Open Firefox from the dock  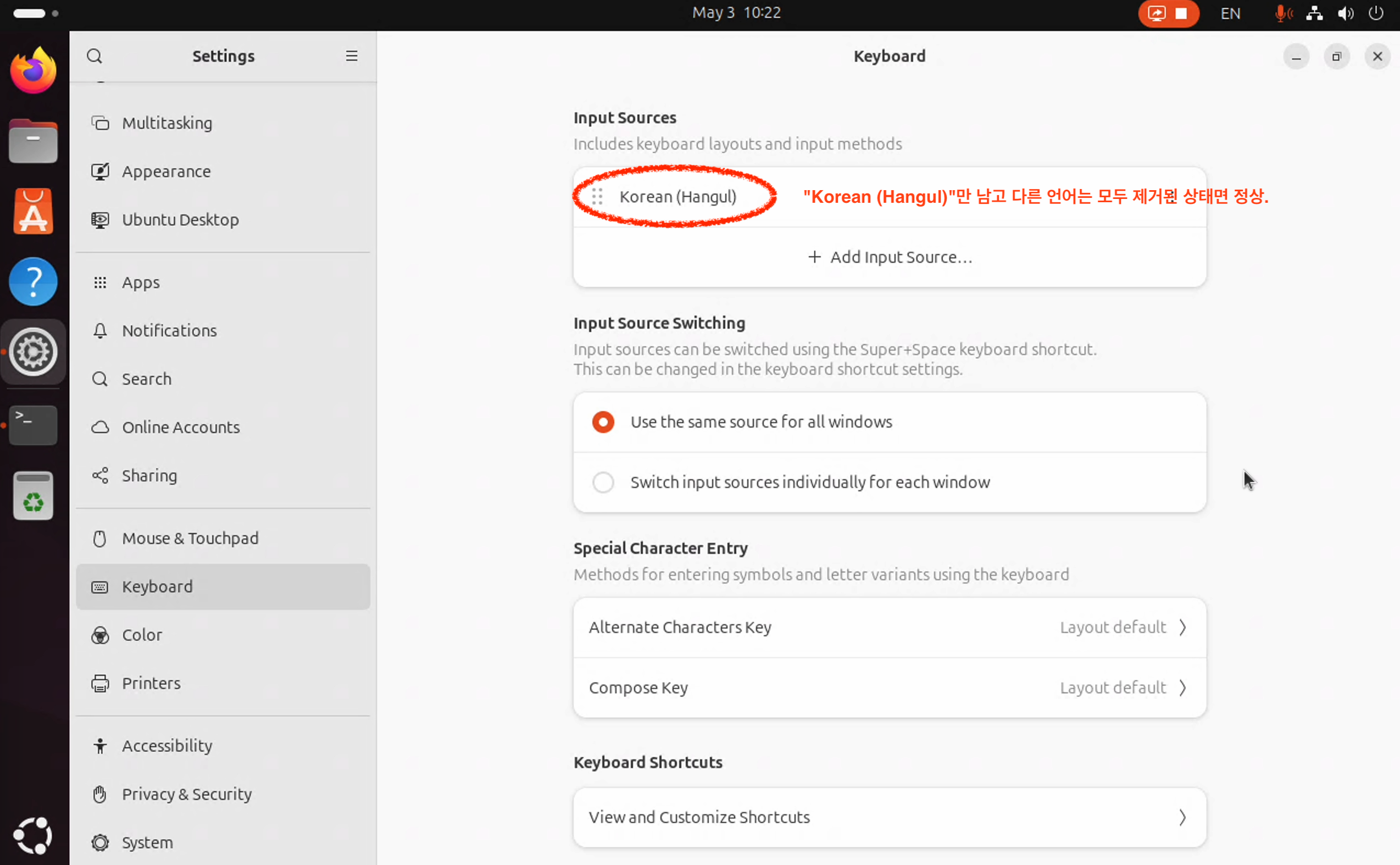pyautogui.click(x=33, y=70)
